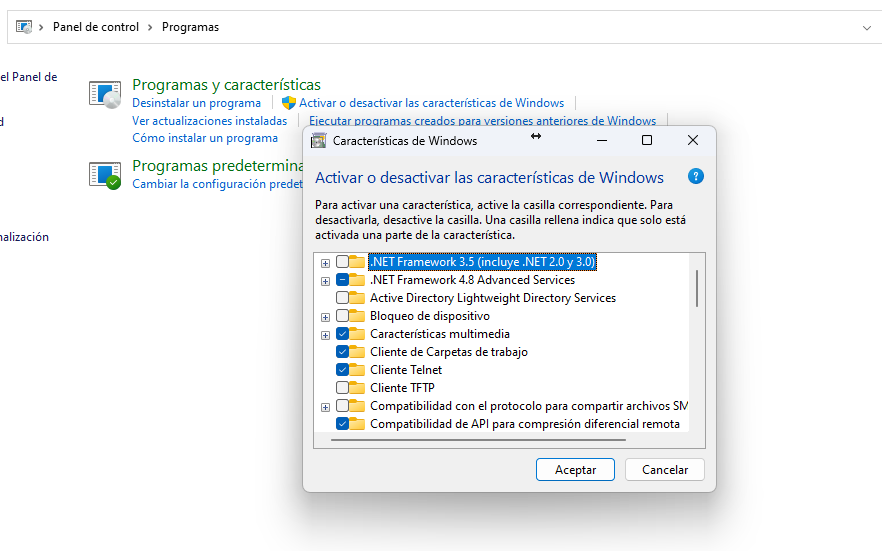Expand the Características multimedia node
This screenshot has width=882, height=551.
(325, 335)
